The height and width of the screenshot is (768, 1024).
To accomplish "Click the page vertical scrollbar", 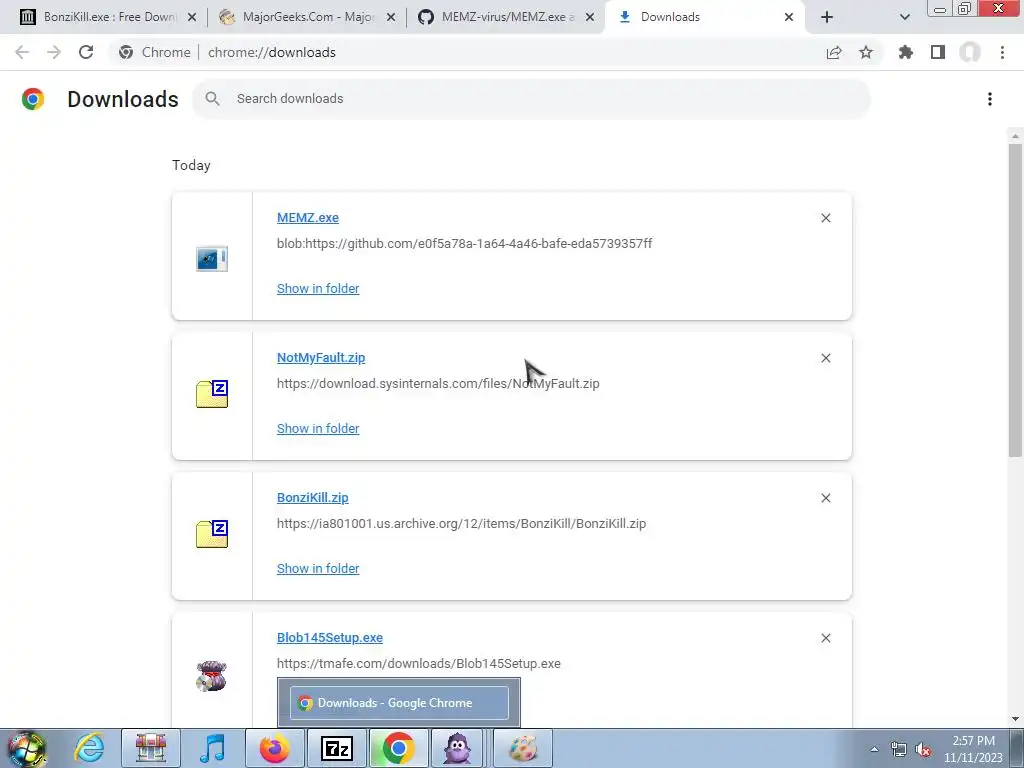I will click(1015, 300).
